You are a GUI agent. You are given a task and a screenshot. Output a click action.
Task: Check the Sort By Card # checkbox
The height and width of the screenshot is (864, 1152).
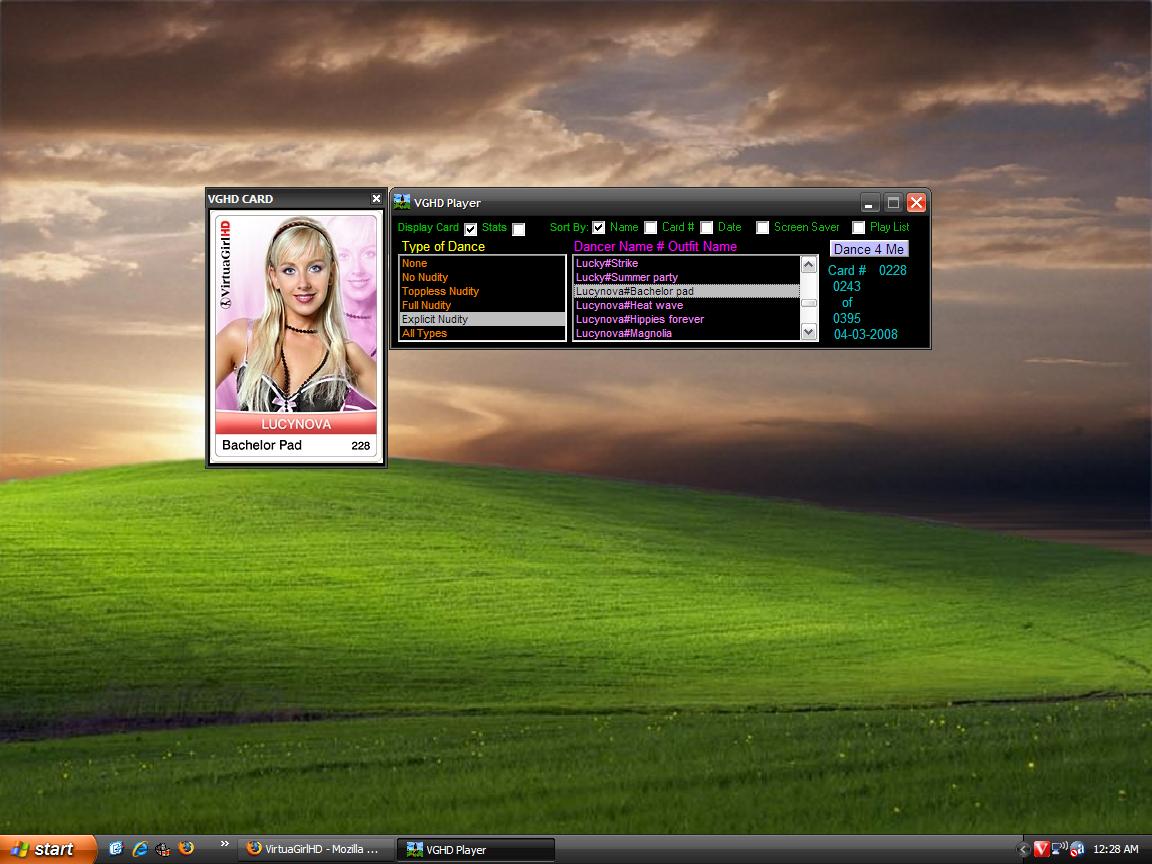tap(650, 228)
